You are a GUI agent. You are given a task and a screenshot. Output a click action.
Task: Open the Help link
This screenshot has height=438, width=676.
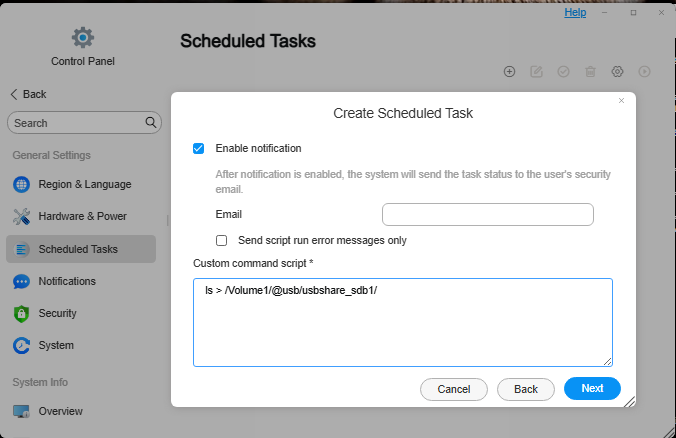coord(575,13)
